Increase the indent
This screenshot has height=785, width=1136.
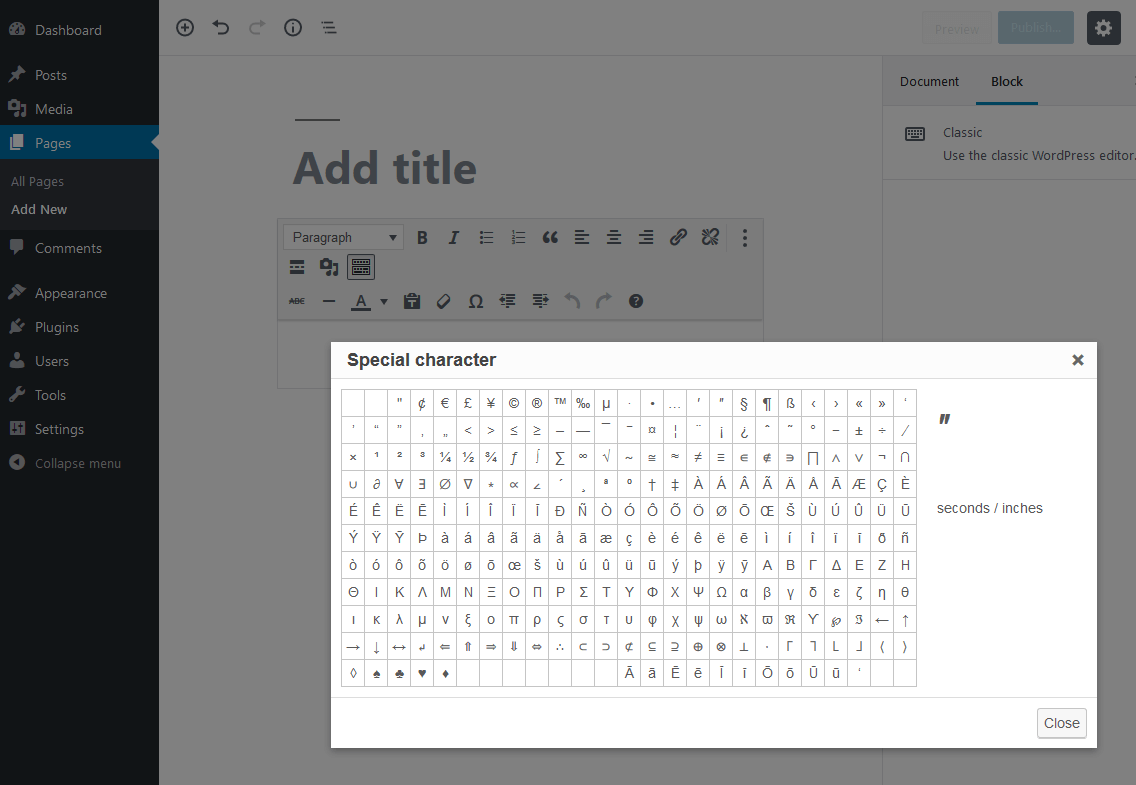pos(540,301)
